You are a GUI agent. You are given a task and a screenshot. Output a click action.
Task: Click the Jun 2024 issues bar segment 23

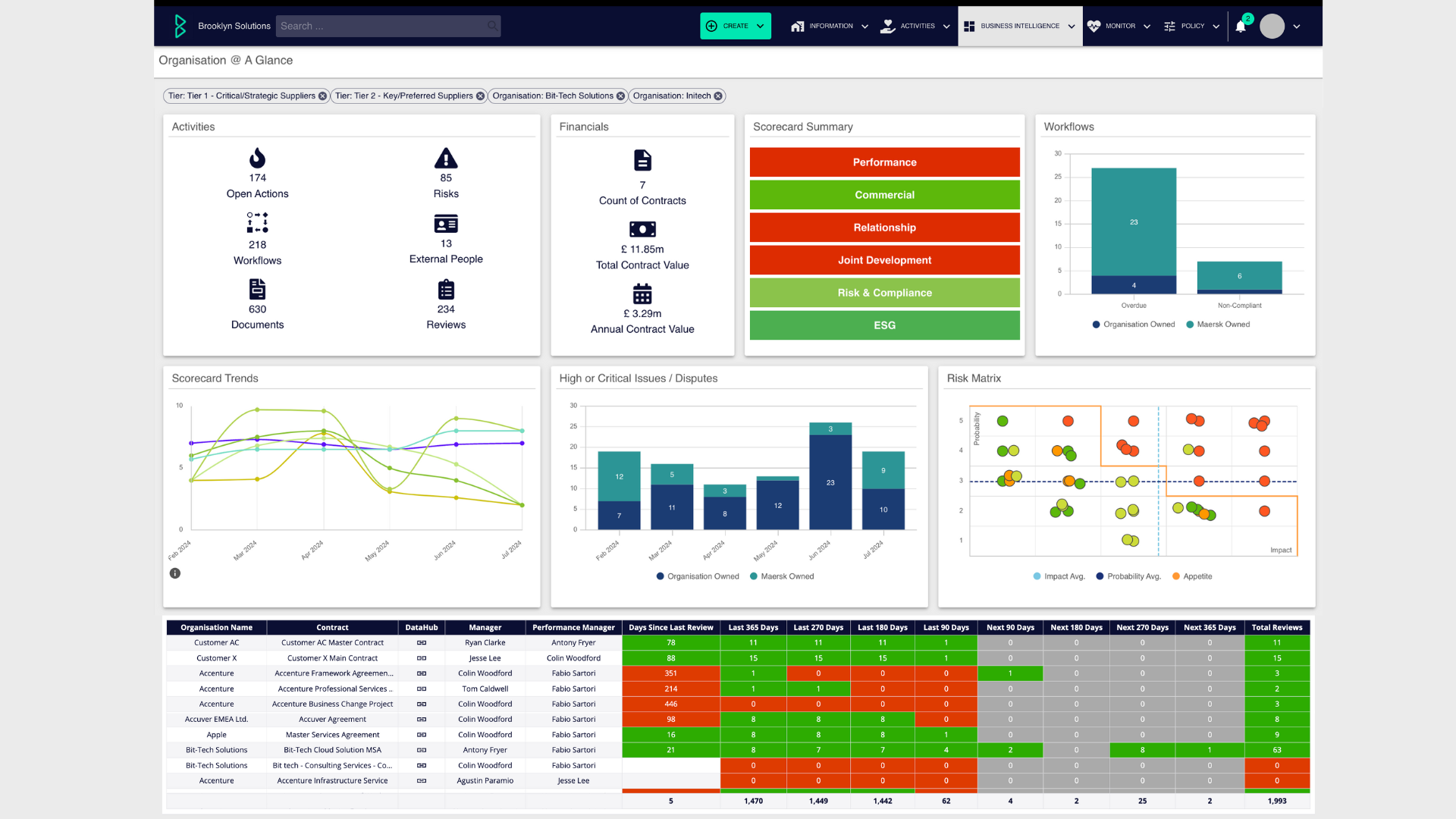tap(830, 482)
